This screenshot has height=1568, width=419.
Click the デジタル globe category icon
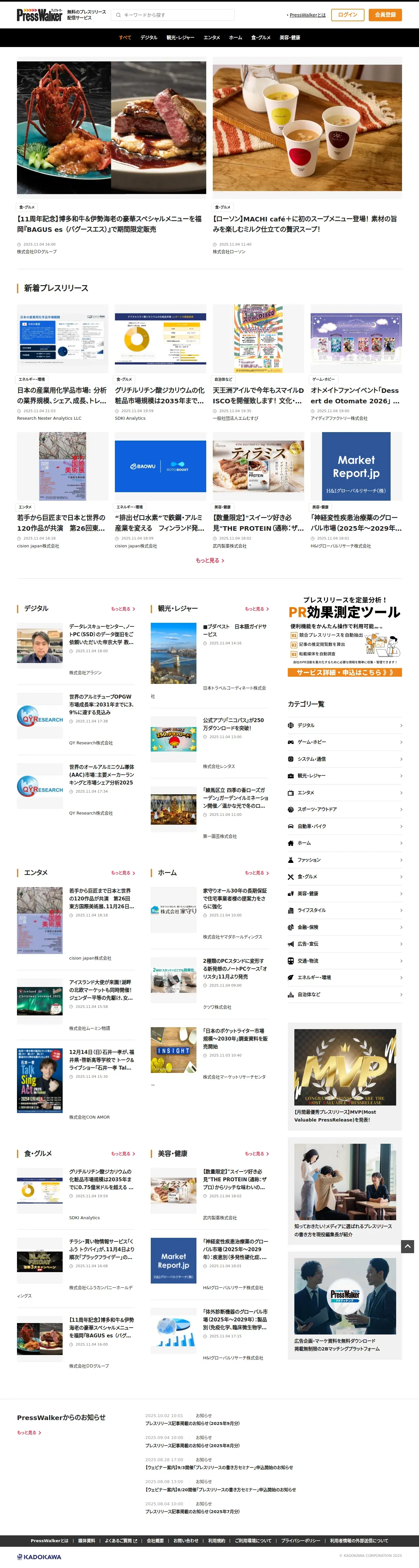291,725
